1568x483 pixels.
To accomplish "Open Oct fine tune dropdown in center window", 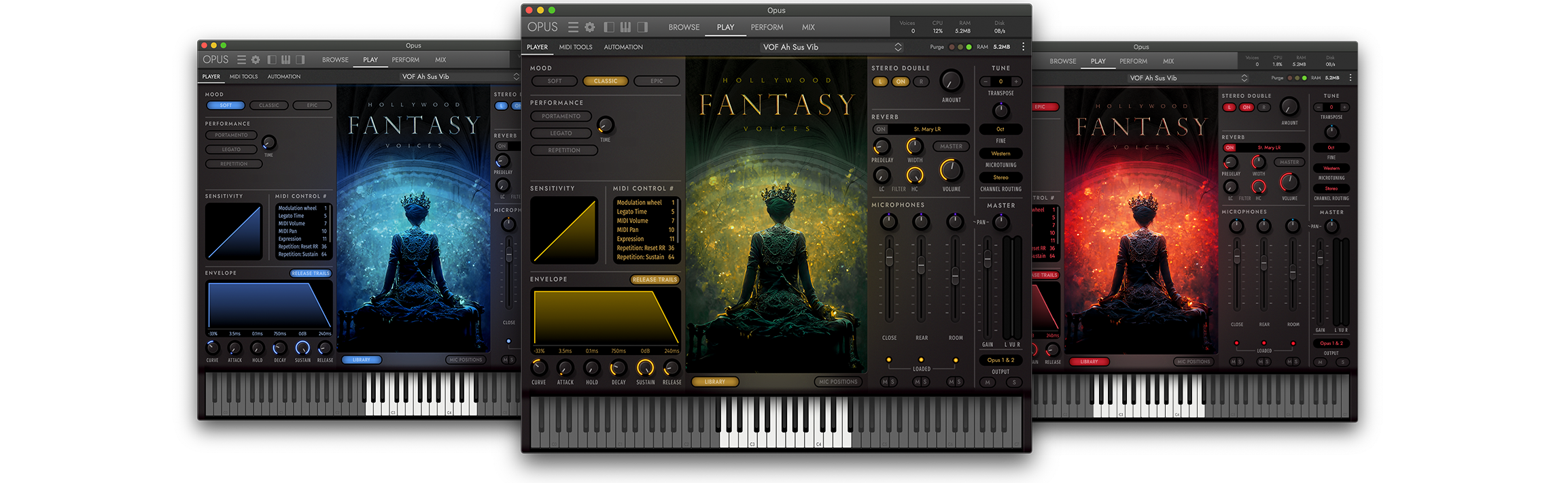I will click(x=1000, y=129).
